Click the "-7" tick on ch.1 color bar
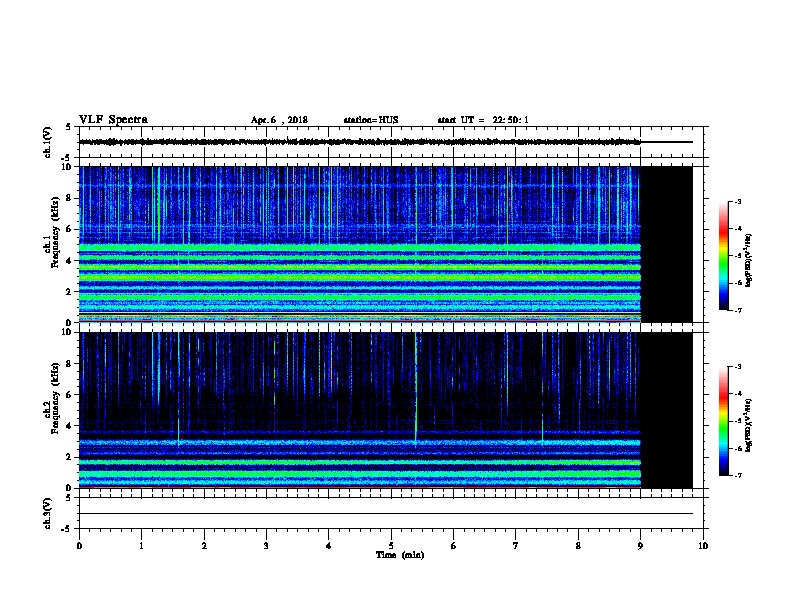Image resolution: width=792 pixels, height=612 pixels. pyautogui.click(x=738, y=310)
